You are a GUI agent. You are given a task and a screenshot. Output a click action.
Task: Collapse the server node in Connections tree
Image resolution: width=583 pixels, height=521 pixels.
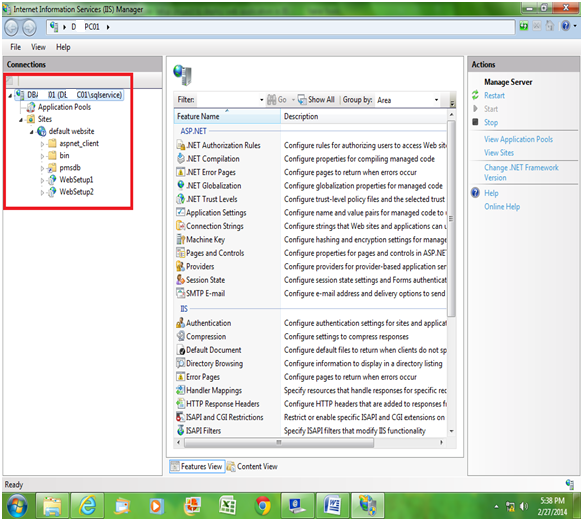tap(10, 96)
